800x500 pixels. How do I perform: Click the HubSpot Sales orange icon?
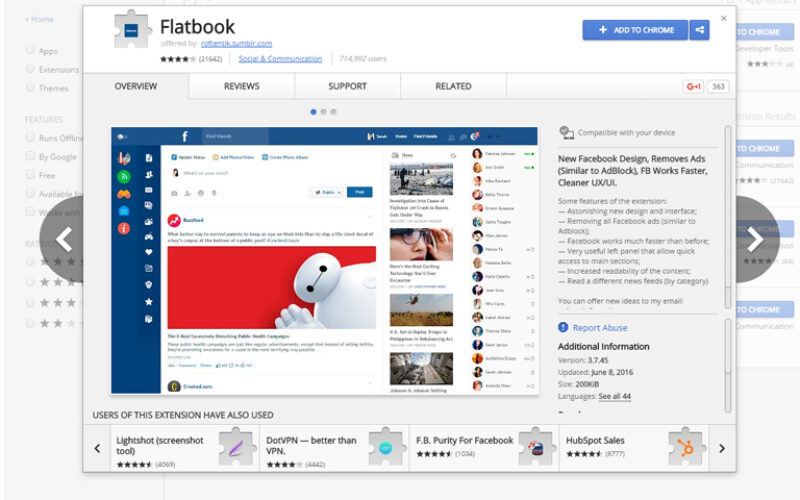[688, 448]
